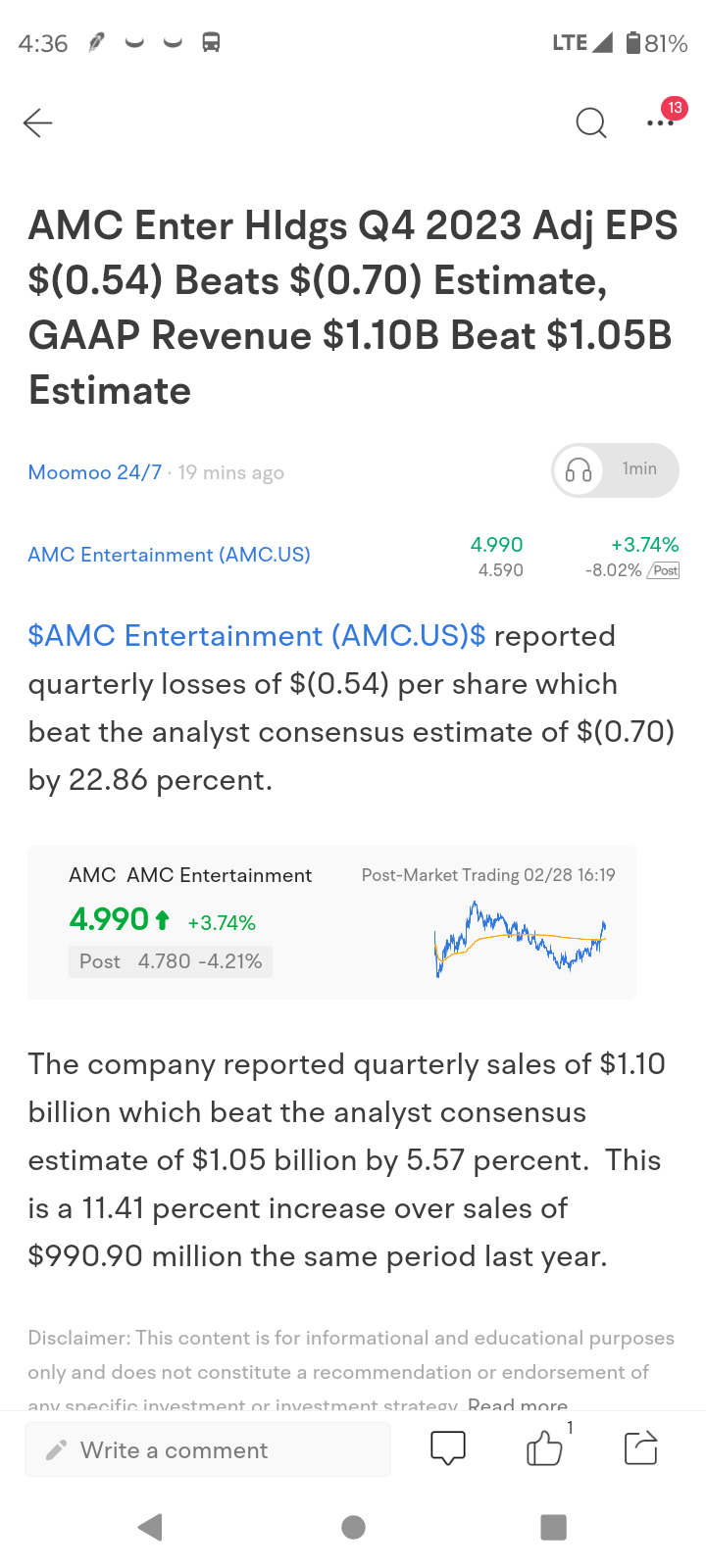706x1568 pixels.
Task: Open the comments speech bubble icon
Action: (448, 1447)
